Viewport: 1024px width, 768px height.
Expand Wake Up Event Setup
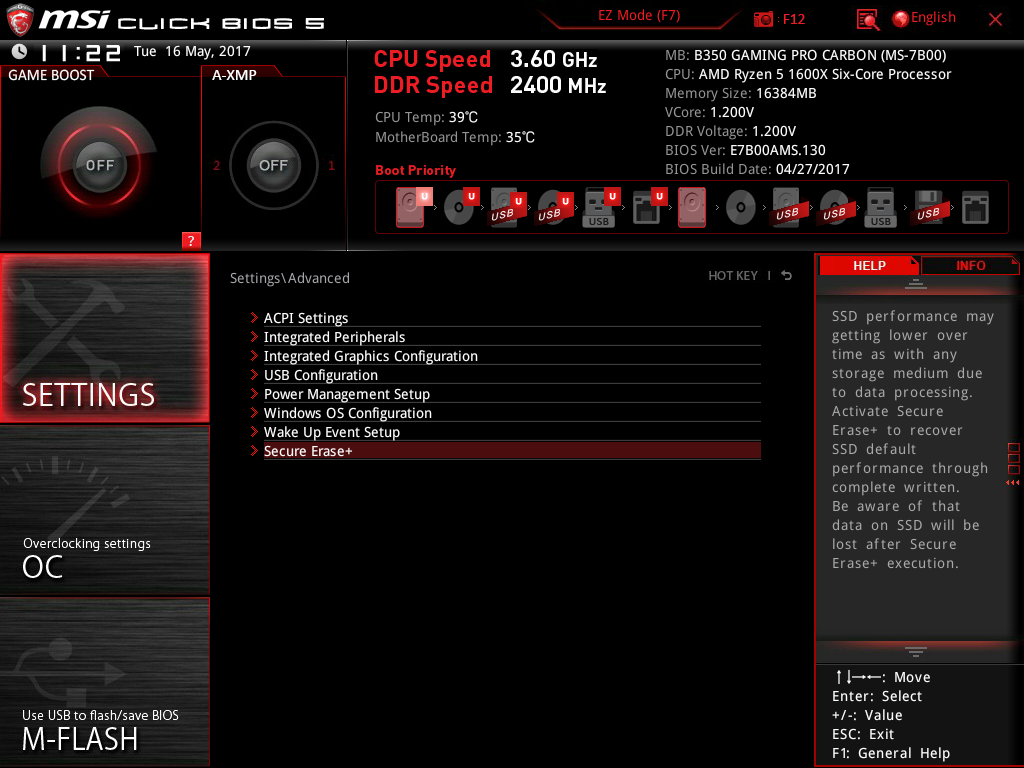click(x=505, y=432)
